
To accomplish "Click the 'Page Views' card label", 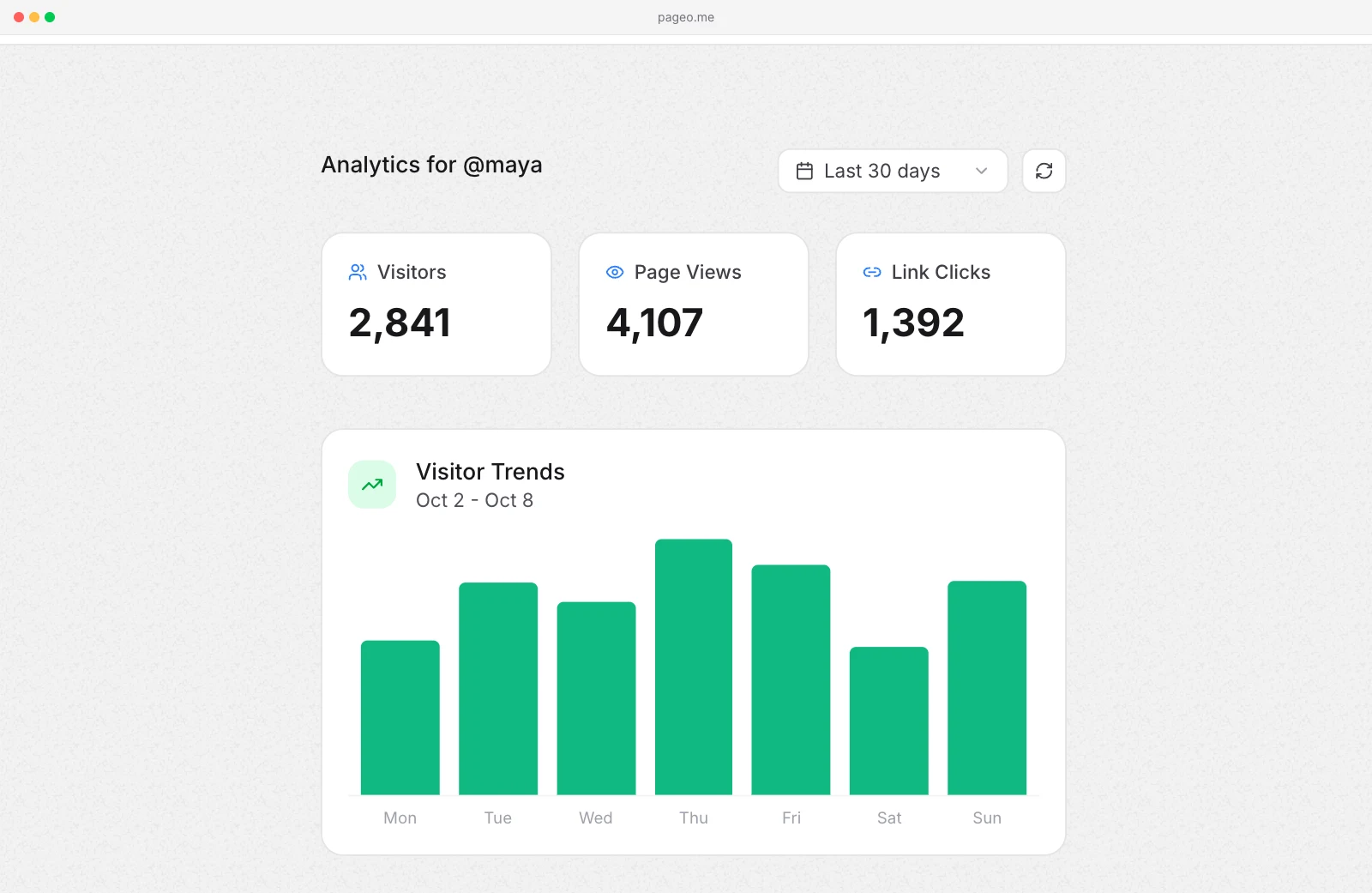I will tap(688, 272).
